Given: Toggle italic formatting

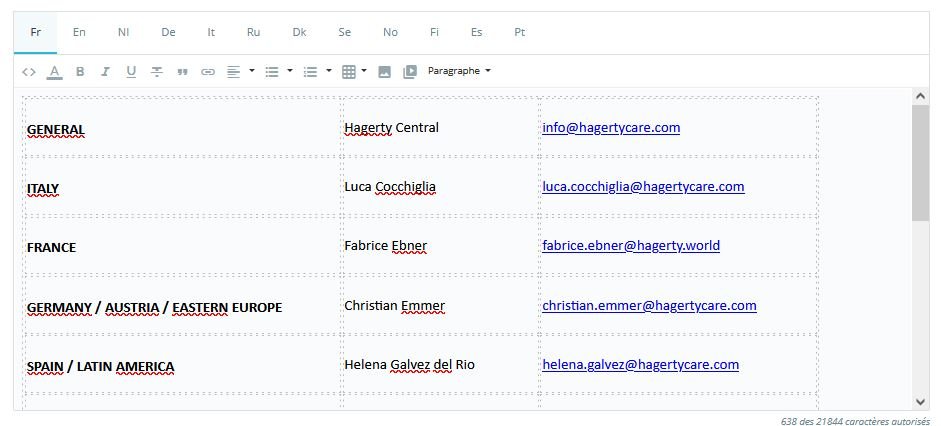Looking at the screenshot, I should (105, 72).
